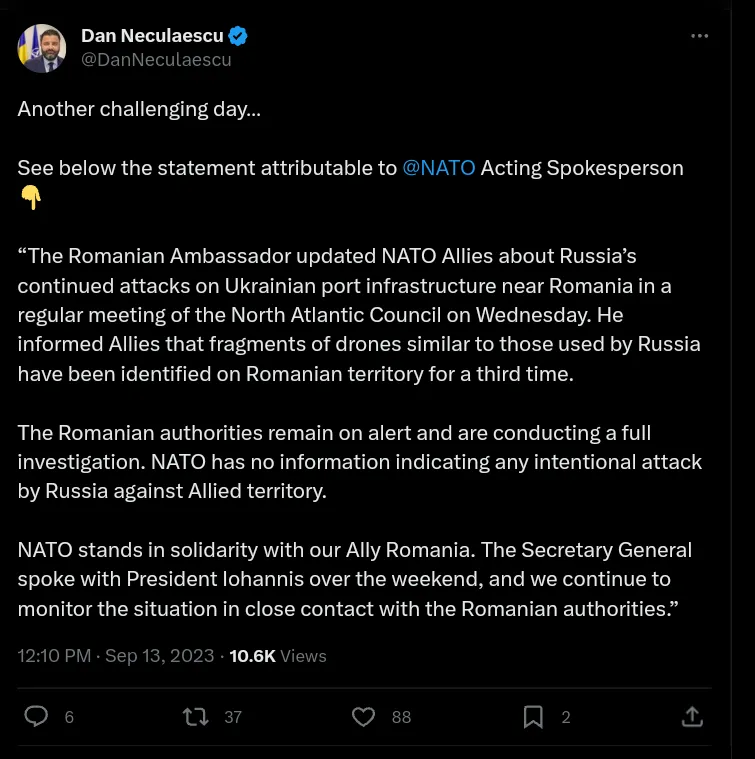
Task: Click the 2 bookmarks count
Action: pyautogui.click(x=566, y=717)
